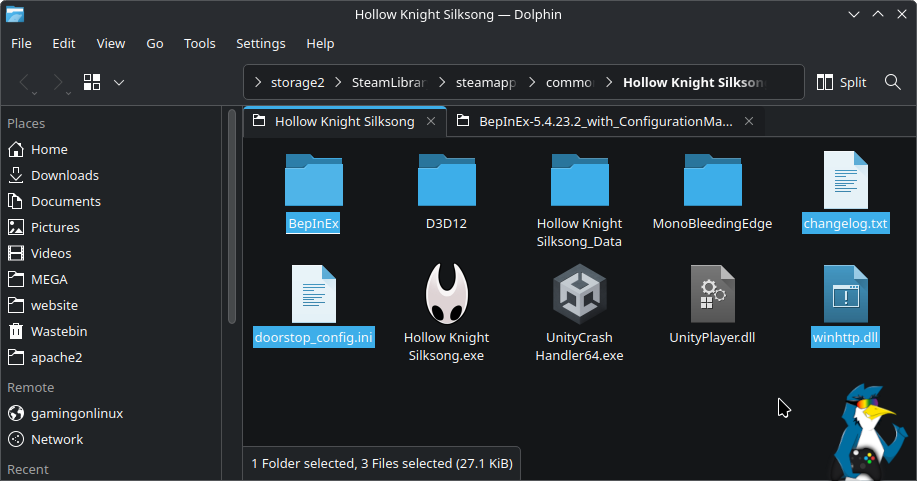Expand the chevron before storage2 in breadcrumb
The height and width of the screenshot is (481, 917).
pos(259,82)
